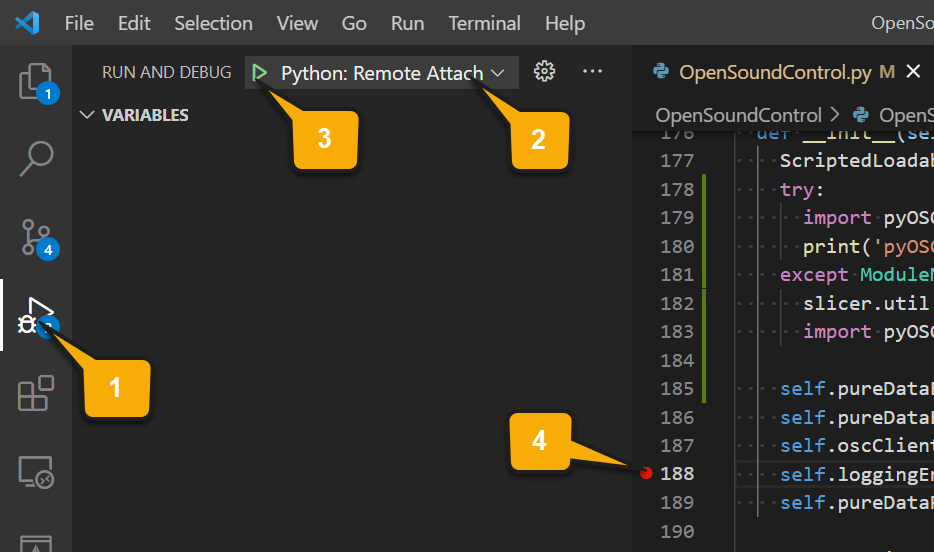Click 'ScriptedLoadab' text on line 177

(x=857, y=161)
